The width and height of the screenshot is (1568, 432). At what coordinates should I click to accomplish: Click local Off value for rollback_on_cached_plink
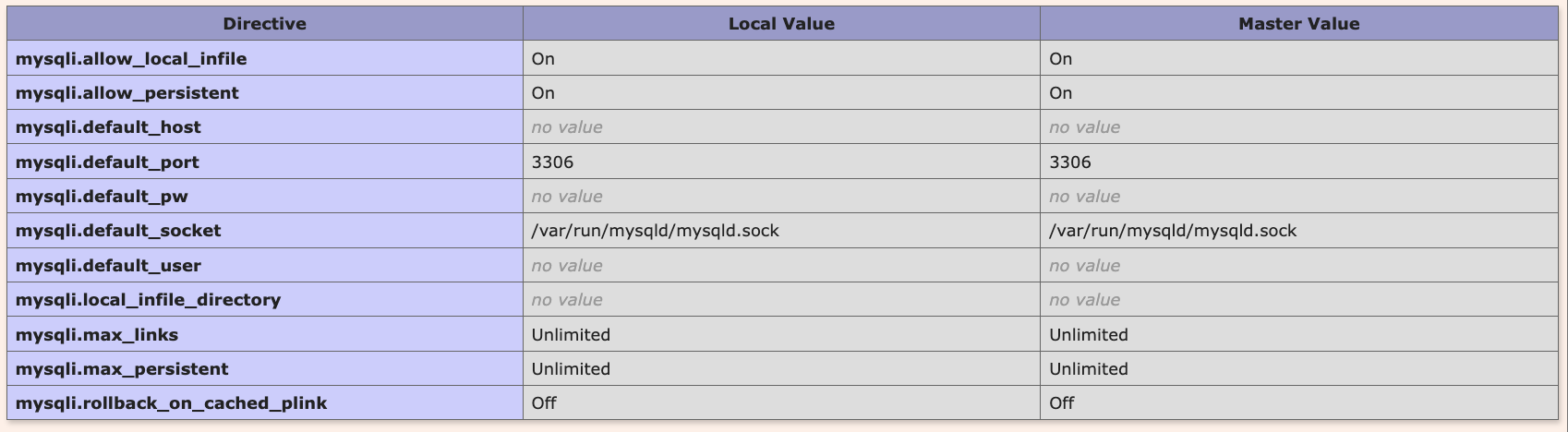click(544, 403)
